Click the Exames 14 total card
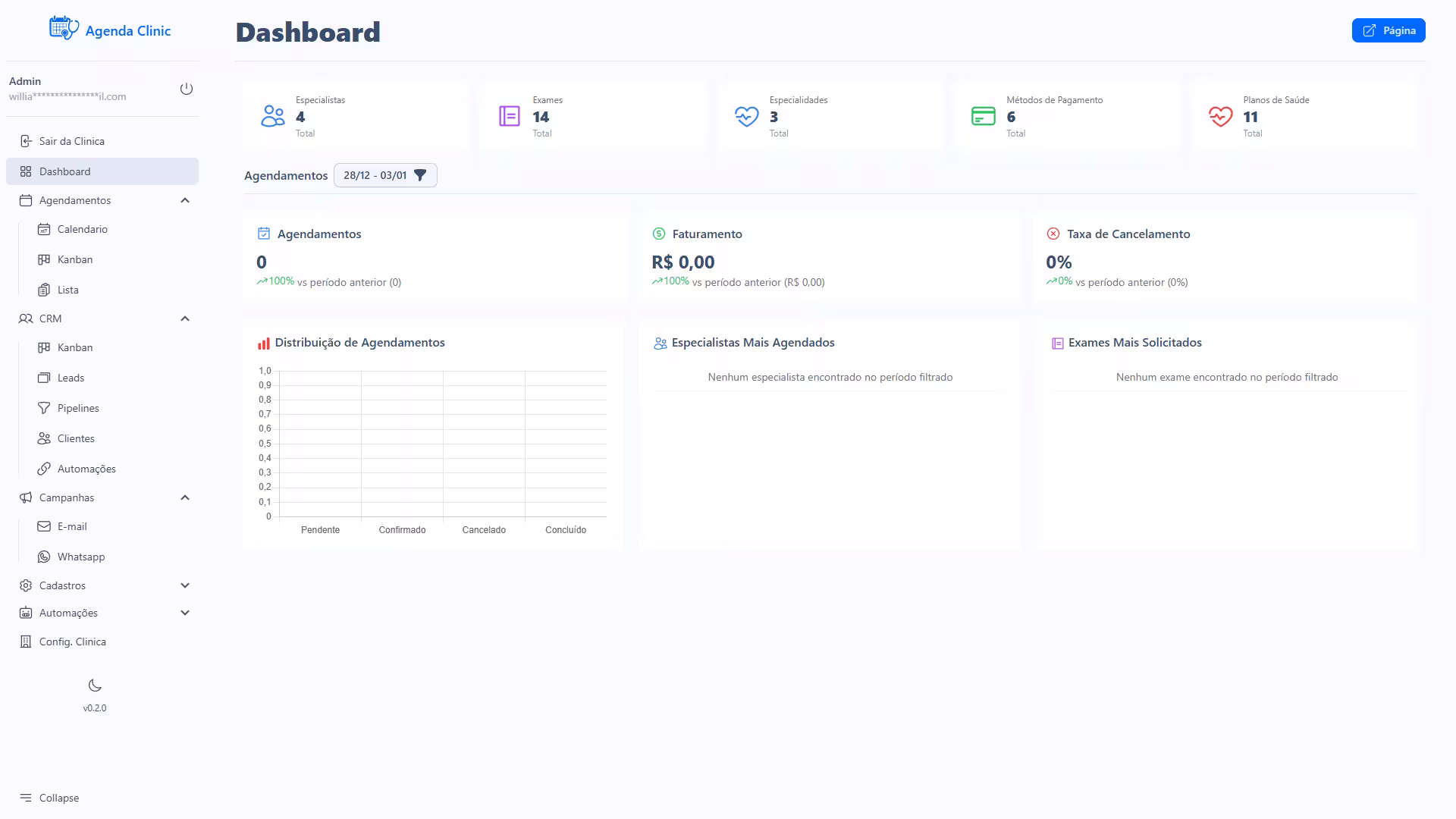 592,116
